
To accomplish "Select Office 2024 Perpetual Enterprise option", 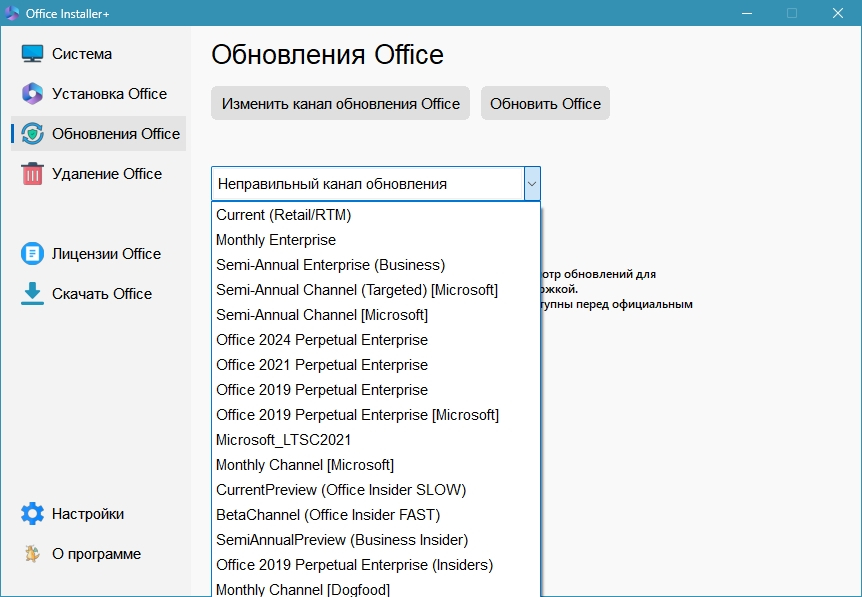I will (x=322, y=340).
